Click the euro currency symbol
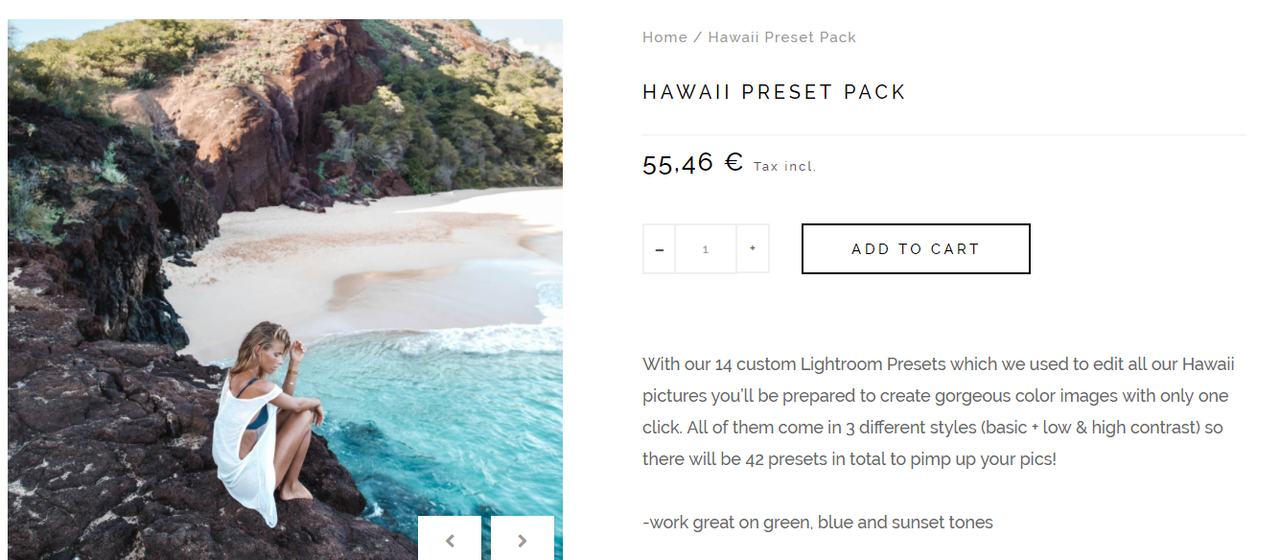 pos(733,162)
